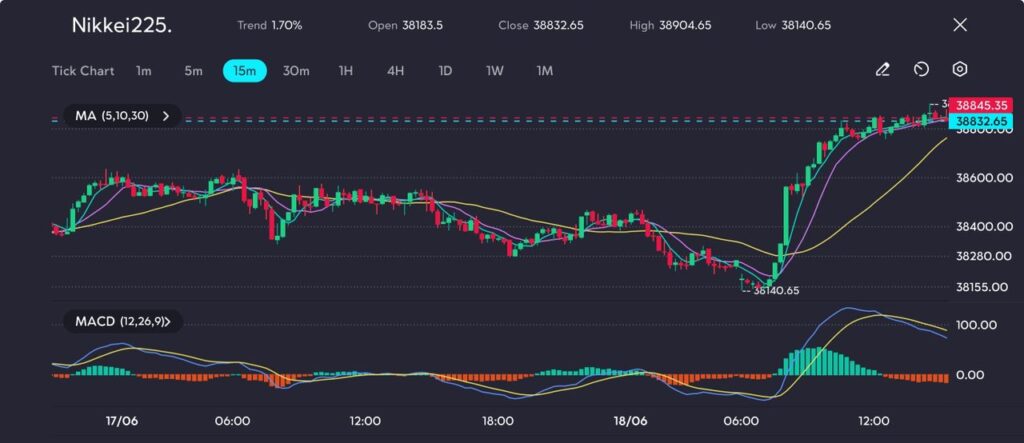Viewport: 1024px width, 443px height.
Task: Select the active 15m timeframe
Action: point(245,71)
